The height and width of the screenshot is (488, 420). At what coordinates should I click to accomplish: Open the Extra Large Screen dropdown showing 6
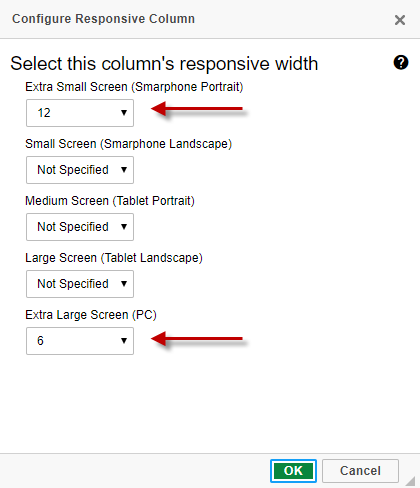80,341
